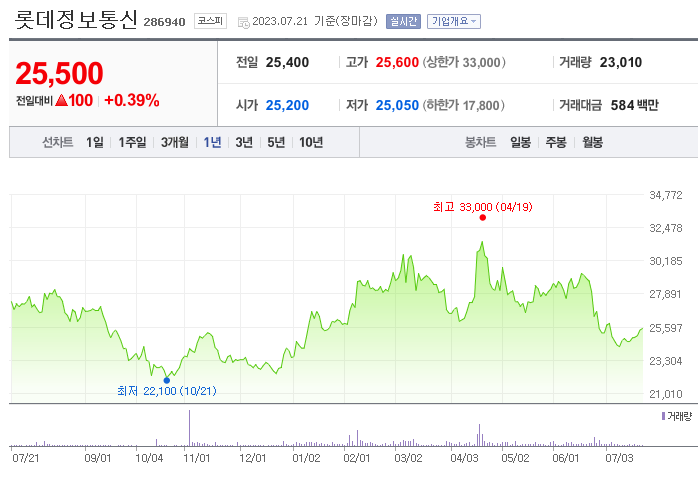Click the stock code 286940
Screen dimensions: 698x477
tap(164, 22)
